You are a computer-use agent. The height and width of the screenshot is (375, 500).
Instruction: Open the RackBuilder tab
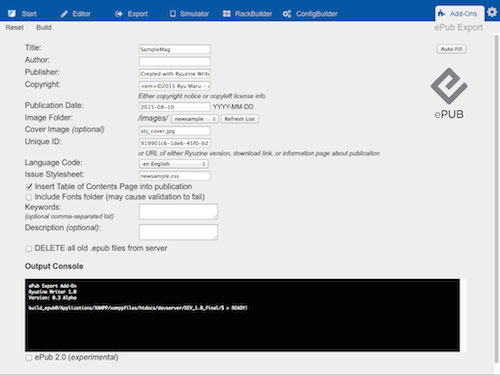click(247, 14)
